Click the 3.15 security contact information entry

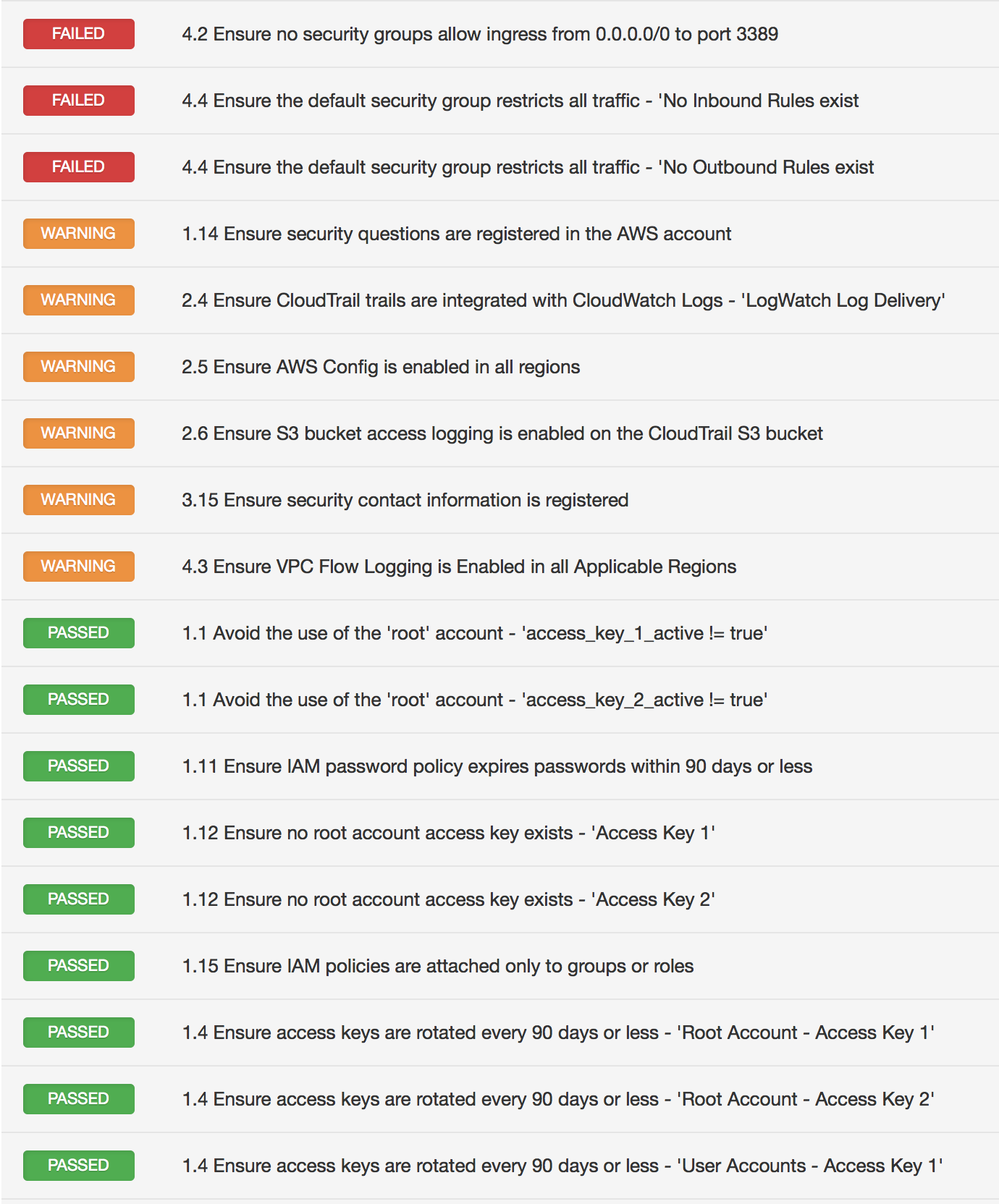[405, 500]
